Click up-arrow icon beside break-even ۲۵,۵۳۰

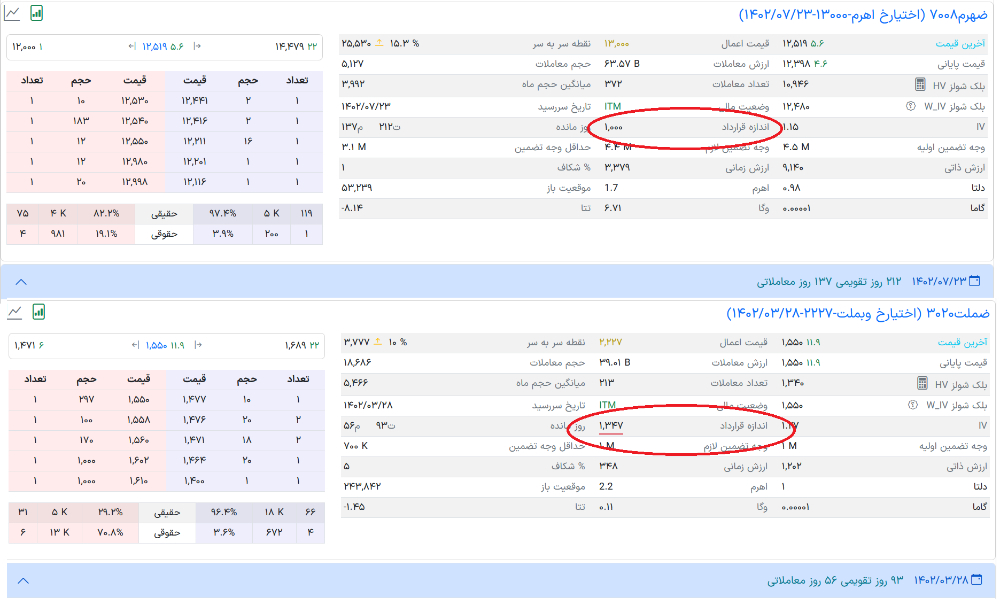coord(379,43)
